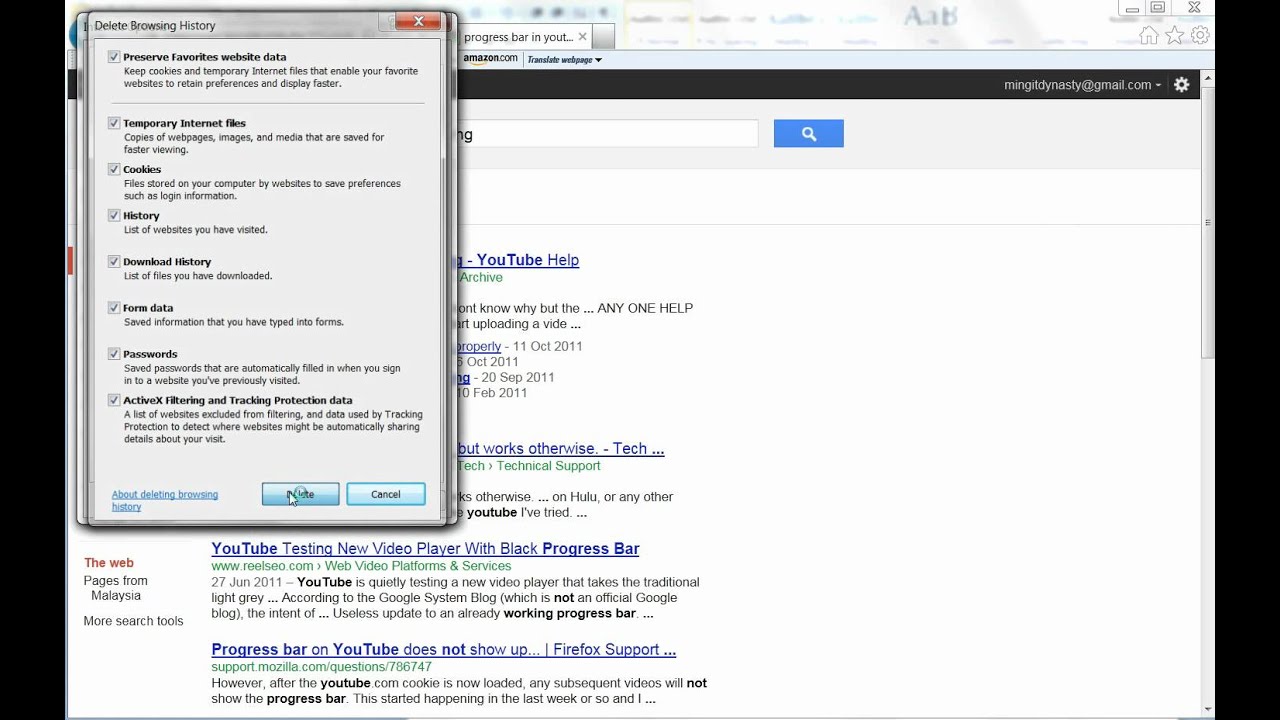
Task: Click Cancel in Delete Browsing History dialog
Action: 385,494
